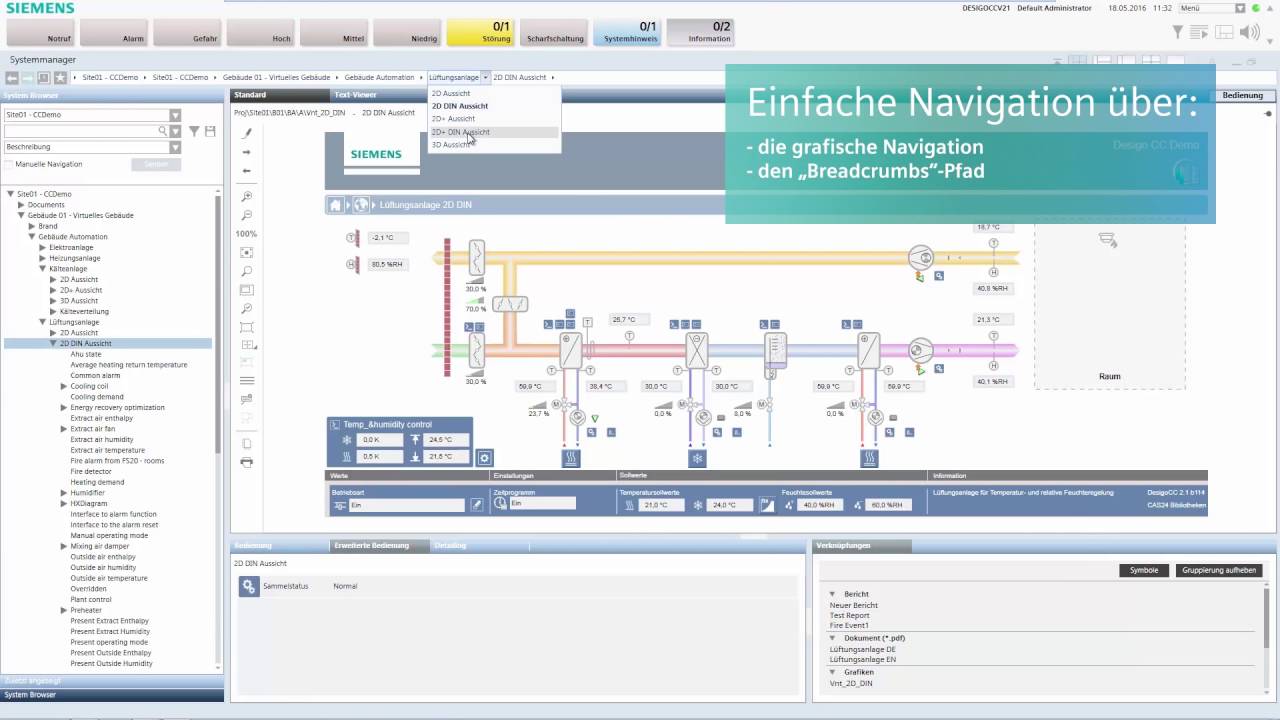The image size is (1280, 720).
Task: Click the Symbole button
Action: point(1144,570)
